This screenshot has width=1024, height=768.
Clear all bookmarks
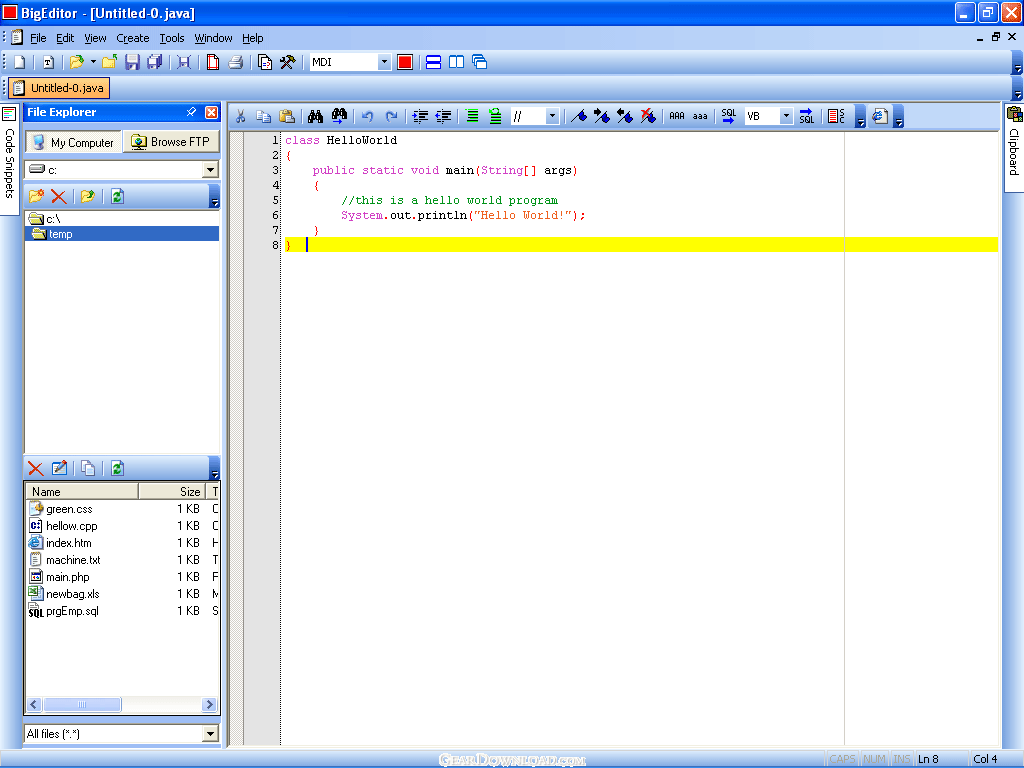648,116
